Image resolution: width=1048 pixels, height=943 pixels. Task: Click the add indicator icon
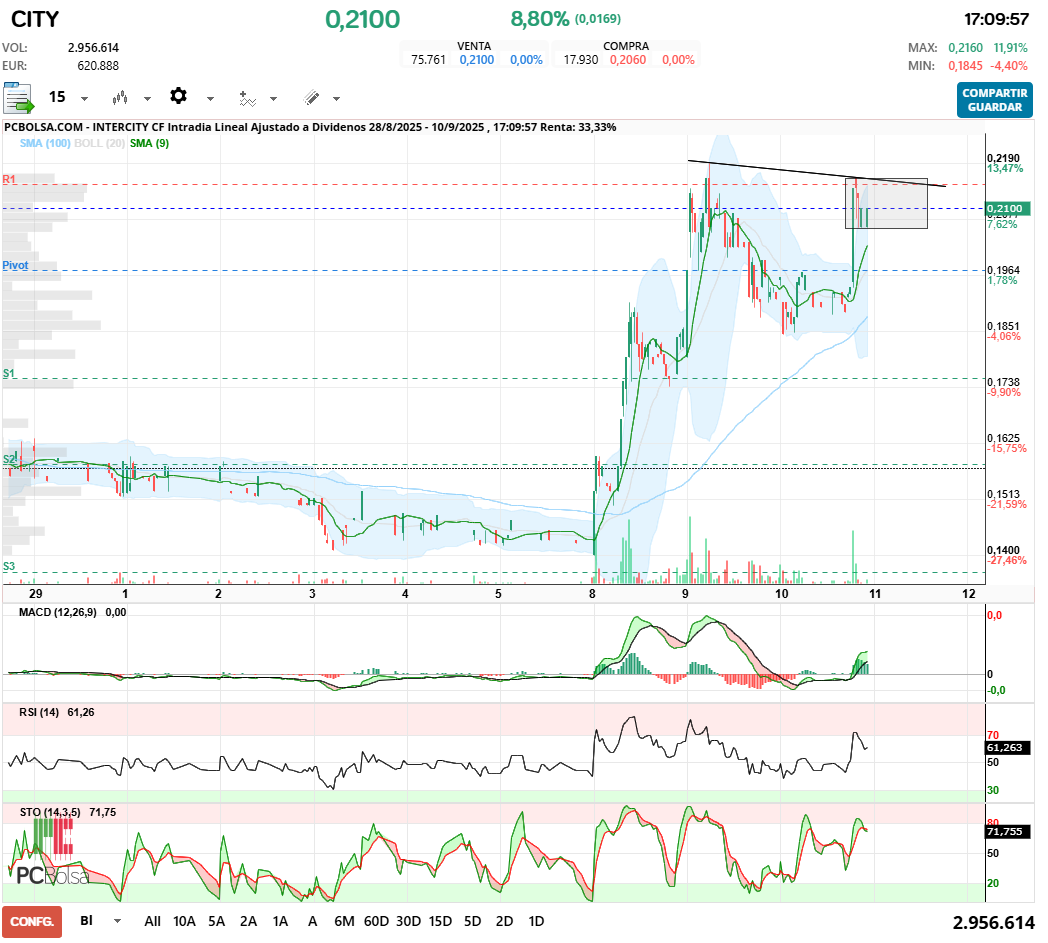[x=247, y=99]
